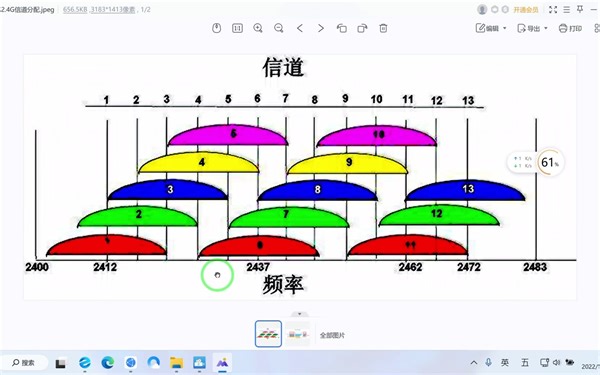The image size is (600, 375).
Task: Select the first thumbnail of channel diagram
Action: coord(268,334)
